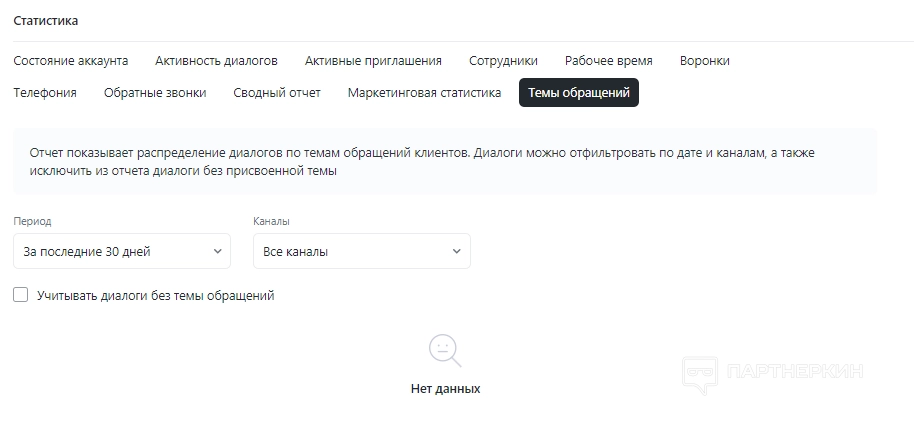Click the Партнеркин watermark logo icon
The image size is (914, 447).
(700, 373)
